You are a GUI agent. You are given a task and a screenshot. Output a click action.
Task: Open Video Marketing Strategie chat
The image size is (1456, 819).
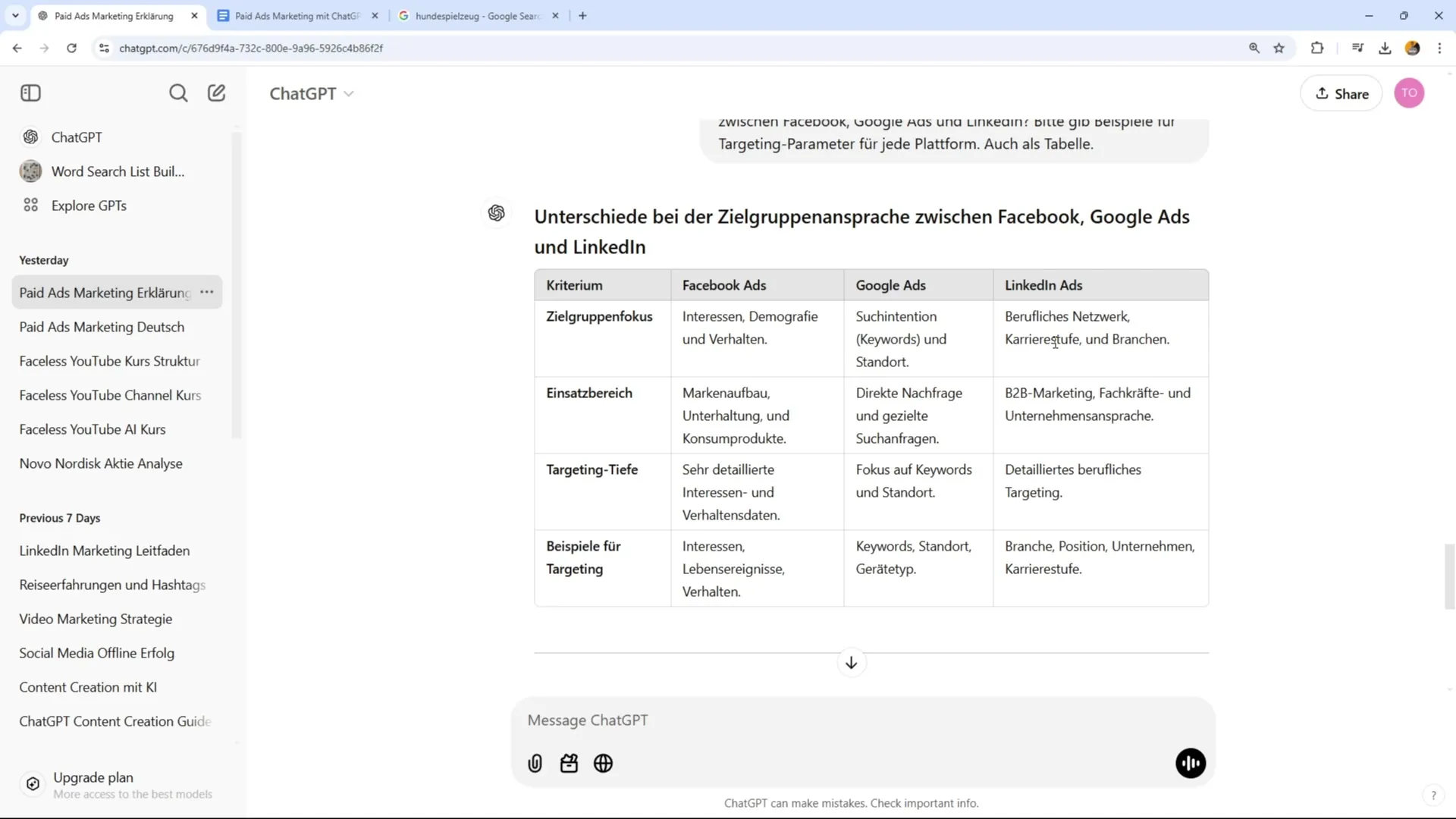[118, 619]
